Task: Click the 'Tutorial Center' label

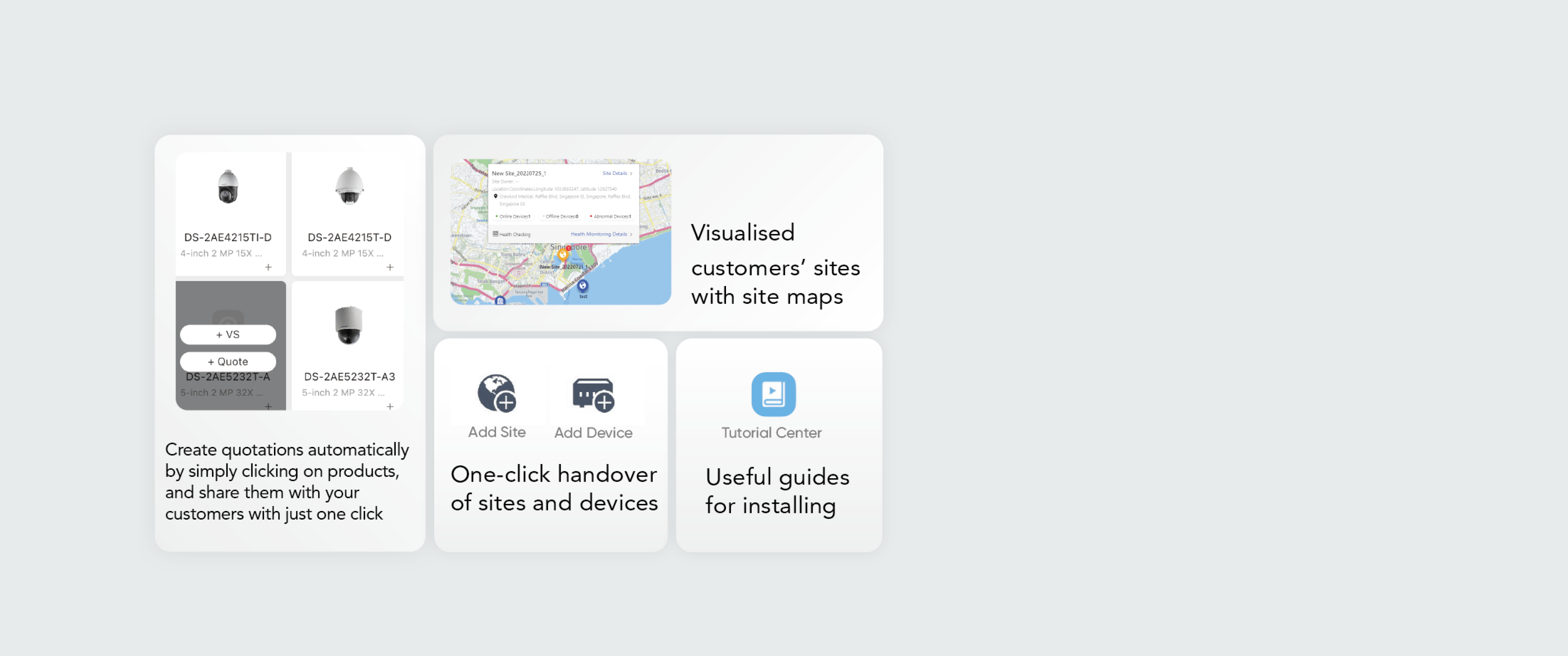Action: click(x=772, y=433)
